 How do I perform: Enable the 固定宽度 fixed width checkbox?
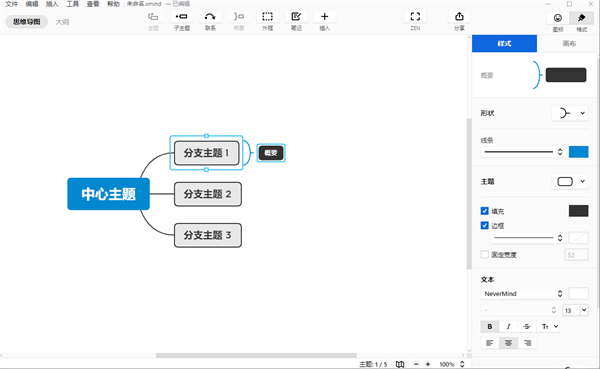click(x=484, y=255)
